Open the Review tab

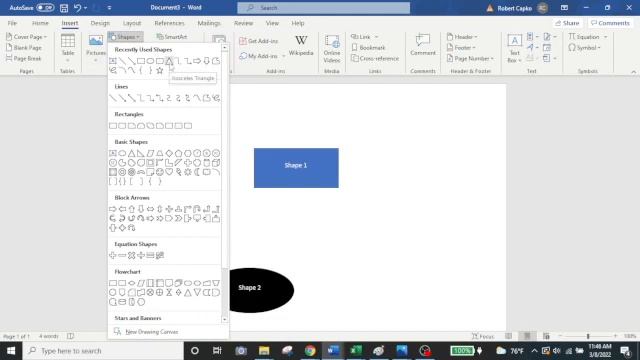(x=243, y=23)
